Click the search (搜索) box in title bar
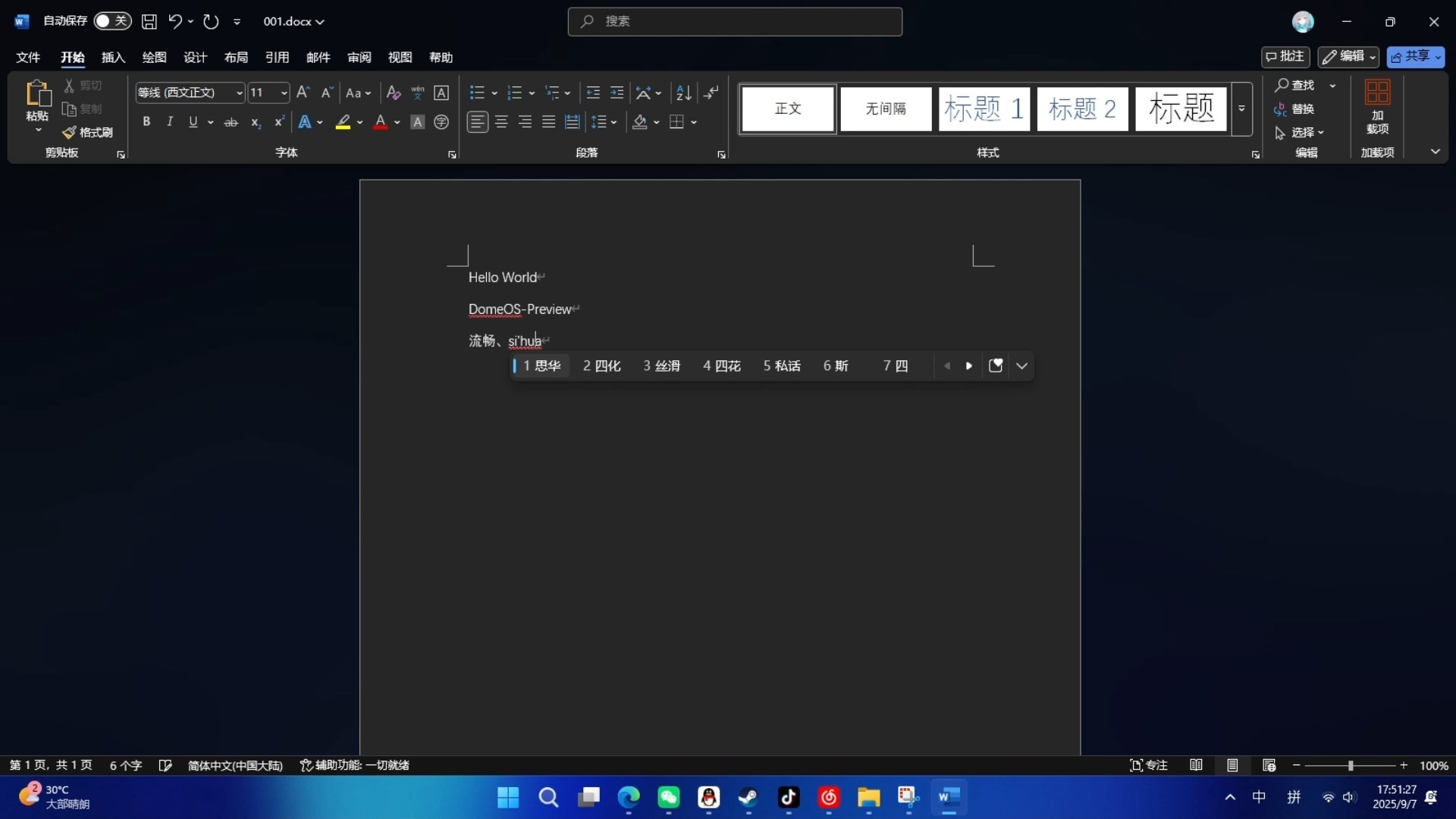 coord(735,21)
